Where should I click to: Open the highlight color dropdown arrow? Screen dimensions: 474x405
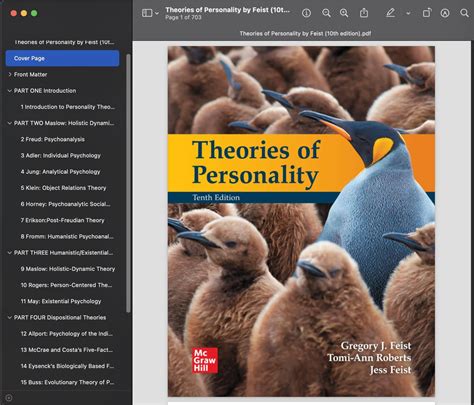408,13
